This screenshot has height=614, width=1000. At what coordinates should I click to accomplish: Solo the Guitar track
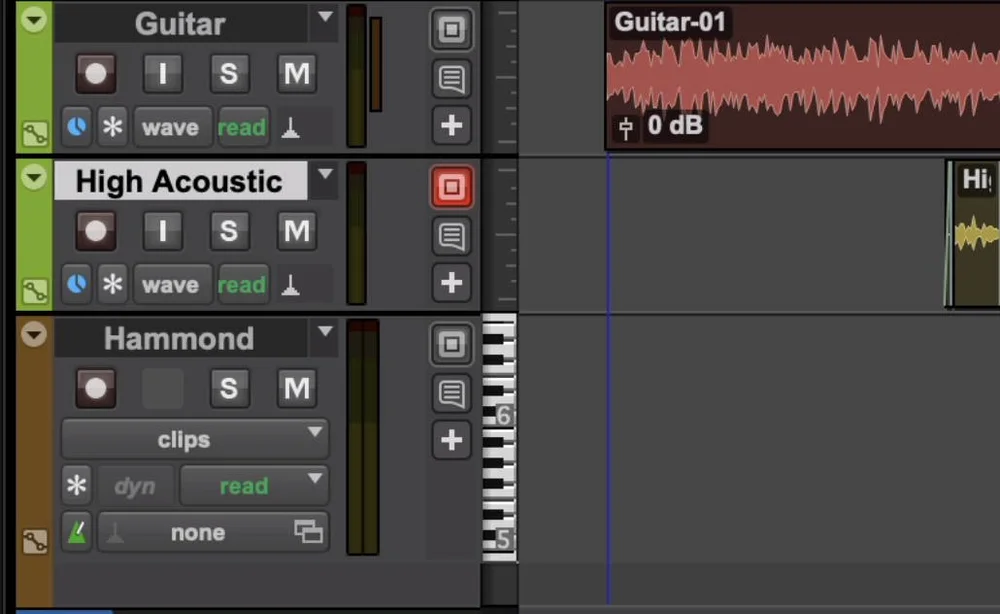[x=229, y=74]
